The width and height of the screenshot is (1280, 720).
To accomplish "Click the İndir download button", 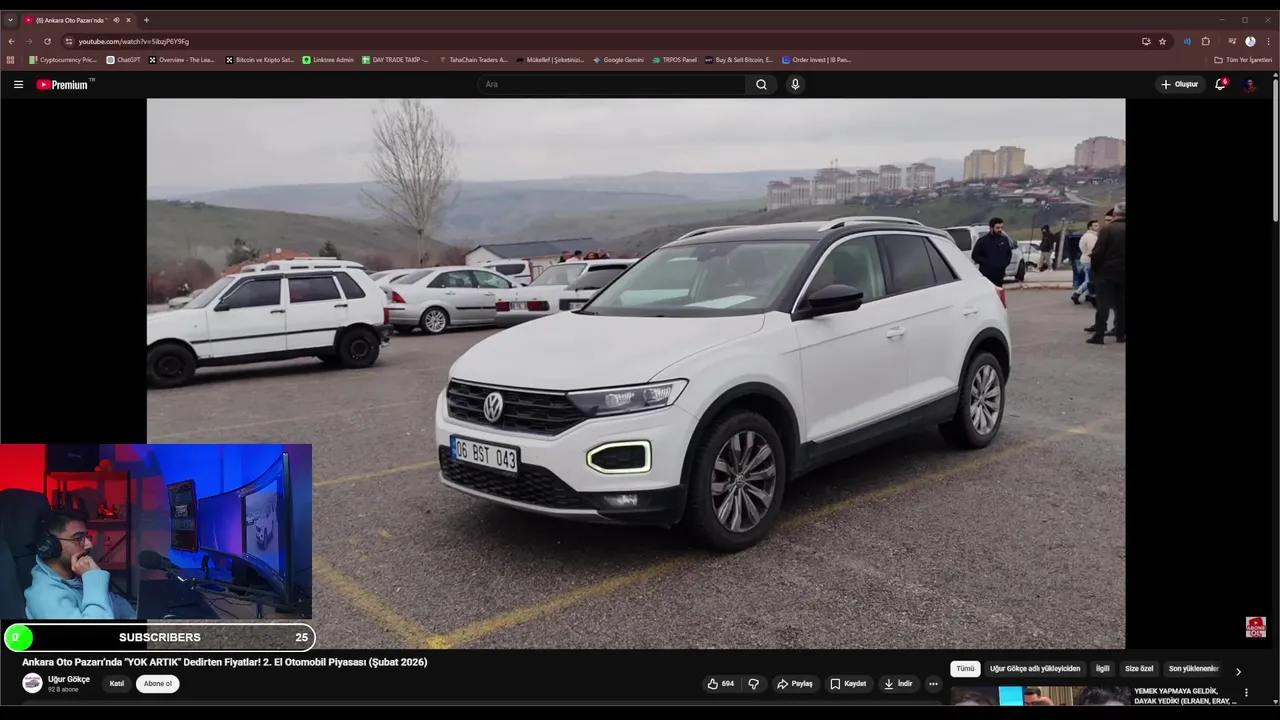I will coord(898,684).
